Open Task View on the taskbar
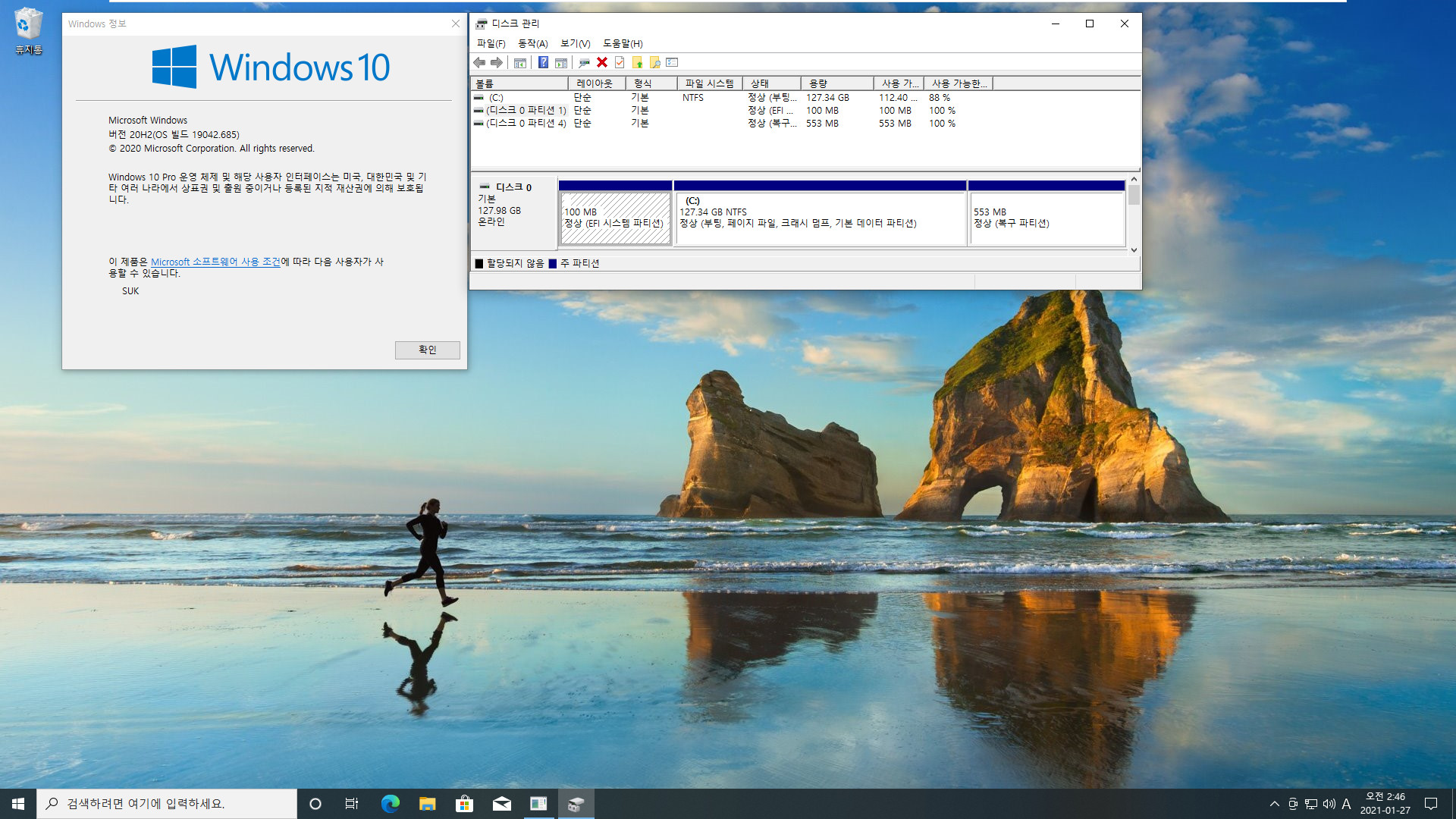 [352, 804]
